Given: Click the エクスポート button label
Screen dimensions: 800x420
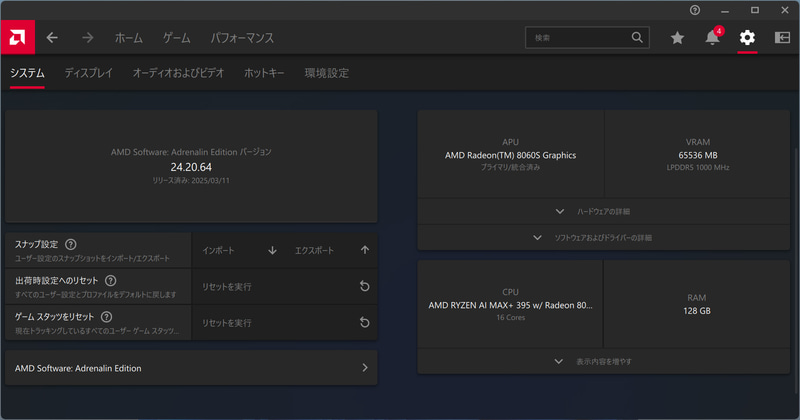Looking at the screenshot, I should point(314,251).
